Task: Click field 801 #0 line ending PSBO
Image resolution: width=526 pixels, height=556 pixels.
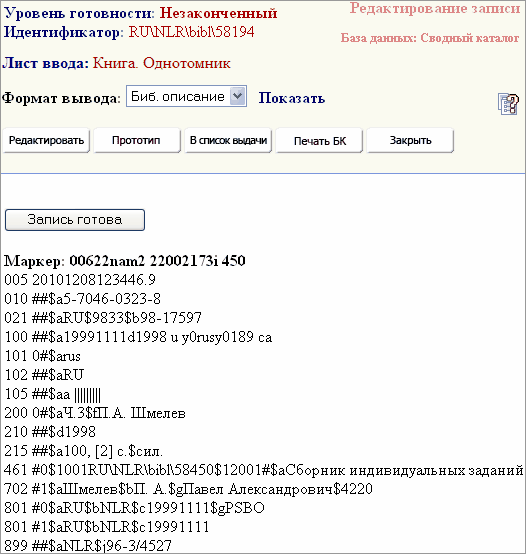Action: (x=134, y=508)
